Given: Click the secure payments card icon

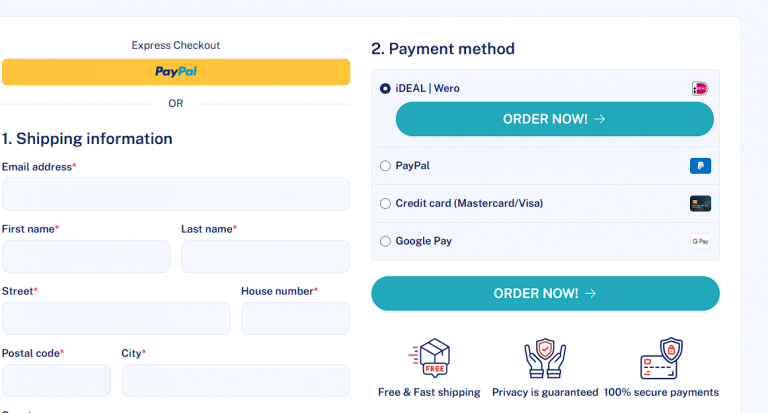Looking at the screenshot, I should (x=660, y=358).
